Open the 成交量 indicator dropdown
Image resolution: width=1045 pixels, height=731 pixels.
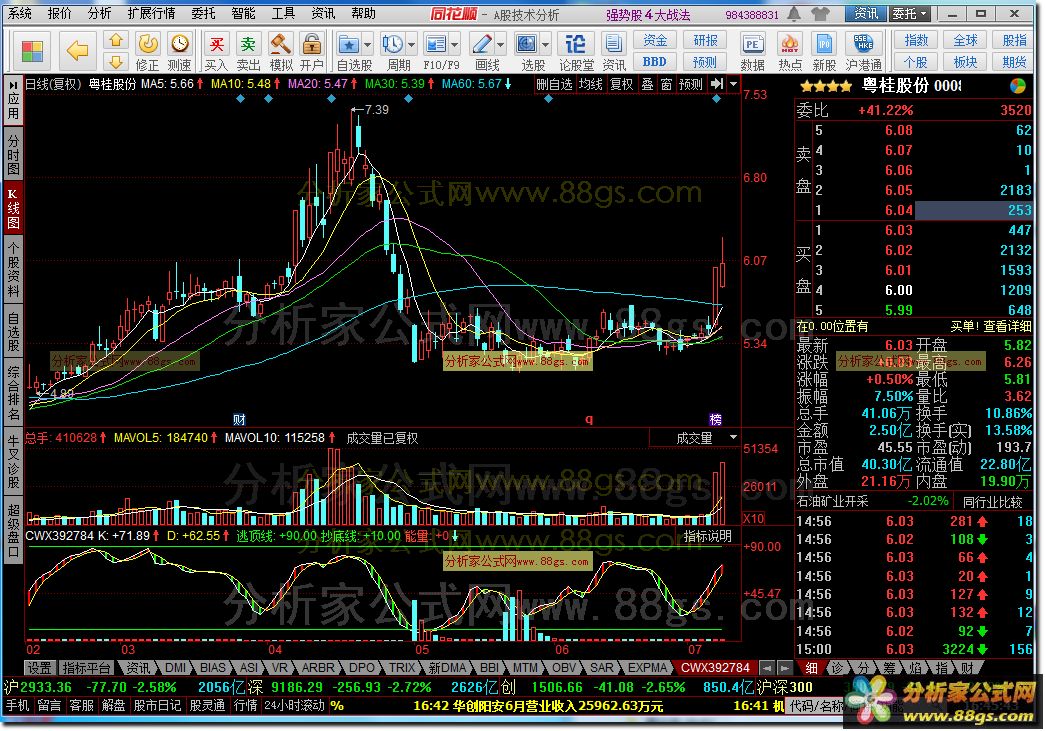(734, 438)
